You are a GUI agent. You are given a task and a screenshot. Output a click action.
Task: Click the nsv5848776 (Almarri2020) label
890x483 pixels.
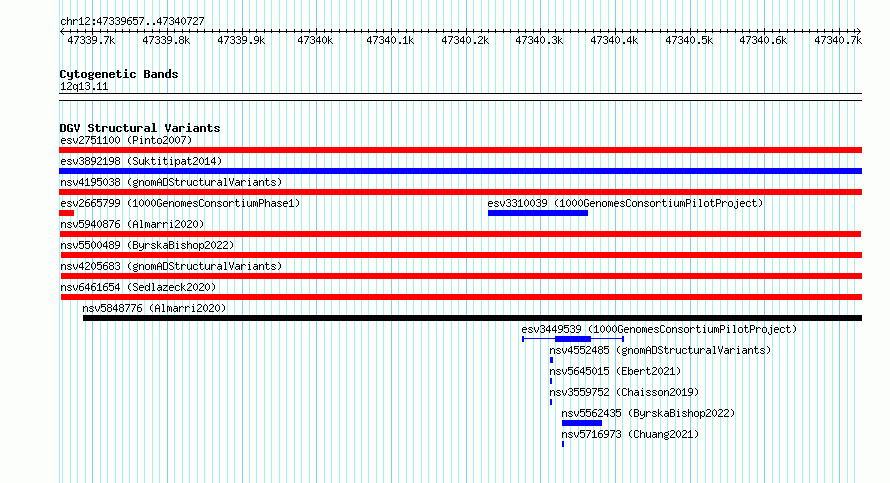[154, 308]
